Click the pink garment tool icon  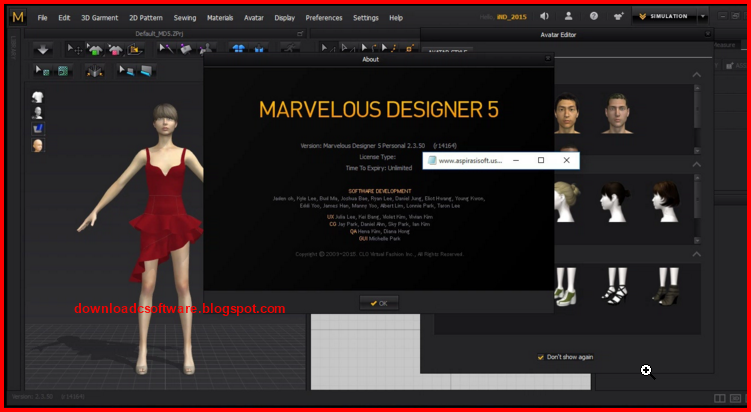point(115,49)
